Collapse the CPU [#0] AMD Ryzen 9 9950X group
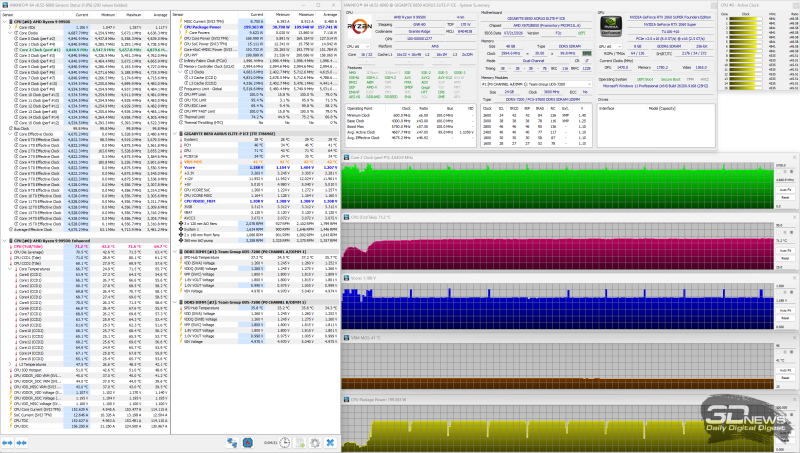 tap(5, 21)
